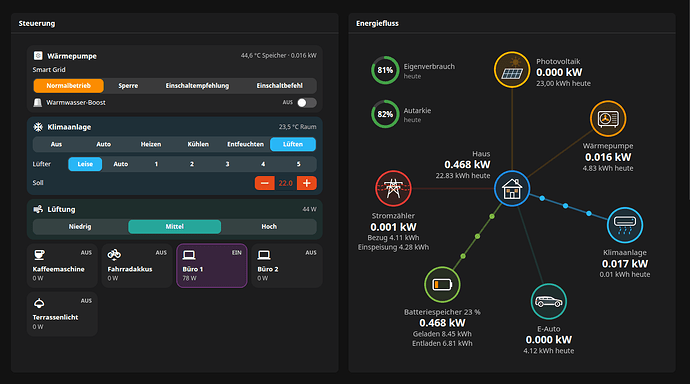The width and height of the screenshot is (690, 384).
Task: Turn on the Terrassenlicht switch card
Action: (x=62, y=314)
